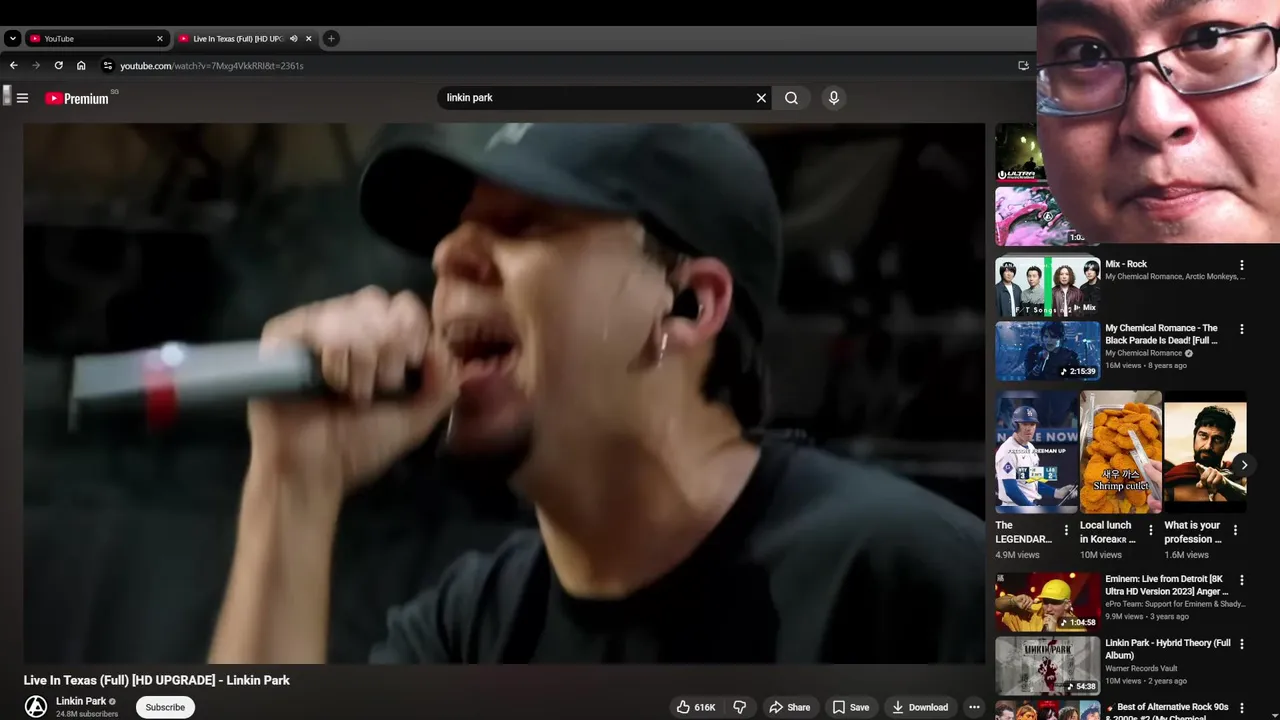
Task: Subscribe to Linkin Park channel
Action: coord(165,707)
